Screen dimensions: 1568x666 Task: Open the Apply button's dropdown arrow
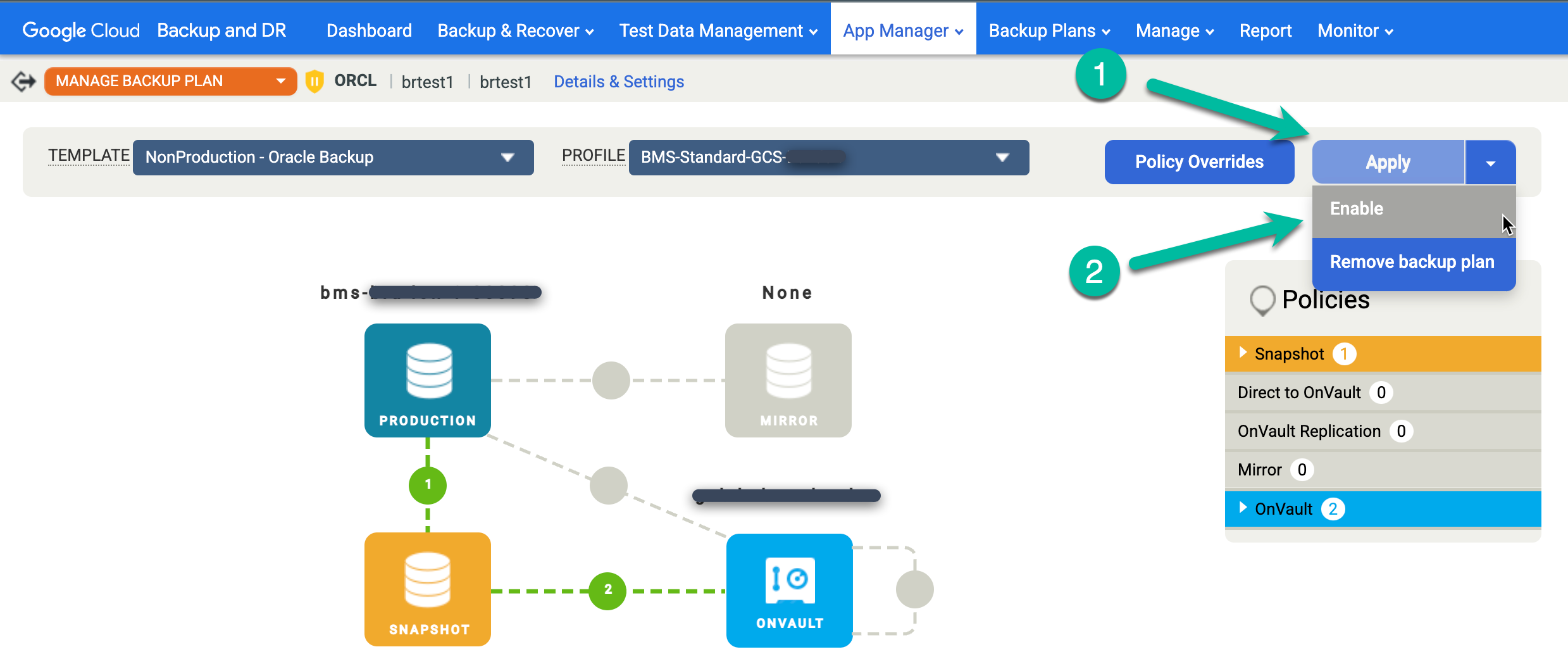click(x=1491, y=162)
